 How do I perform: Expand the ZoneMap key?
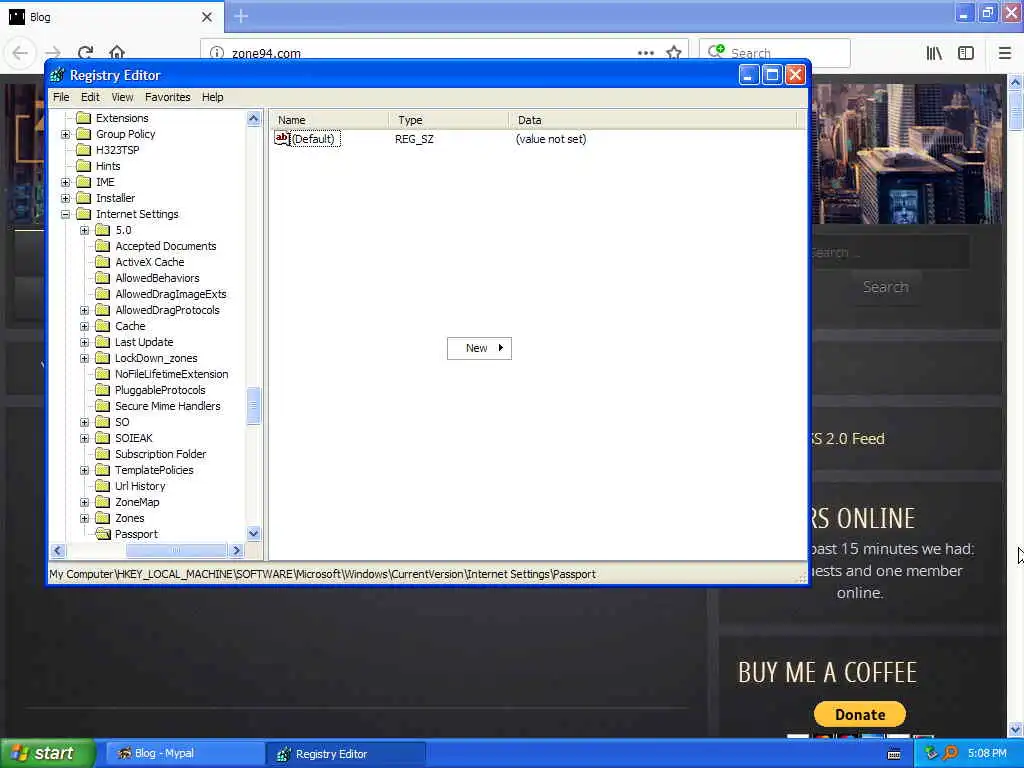[84, 502]
